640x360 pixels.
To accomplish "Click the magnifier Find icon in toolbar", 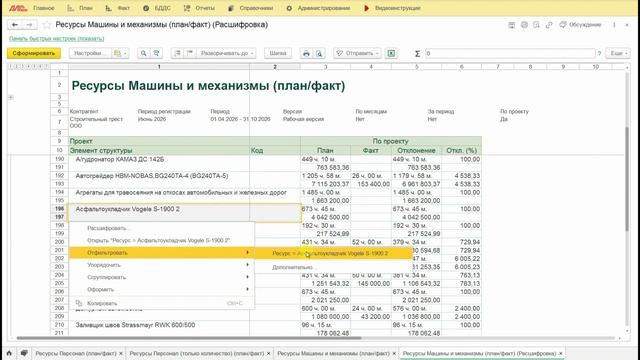I will point(143,53).
